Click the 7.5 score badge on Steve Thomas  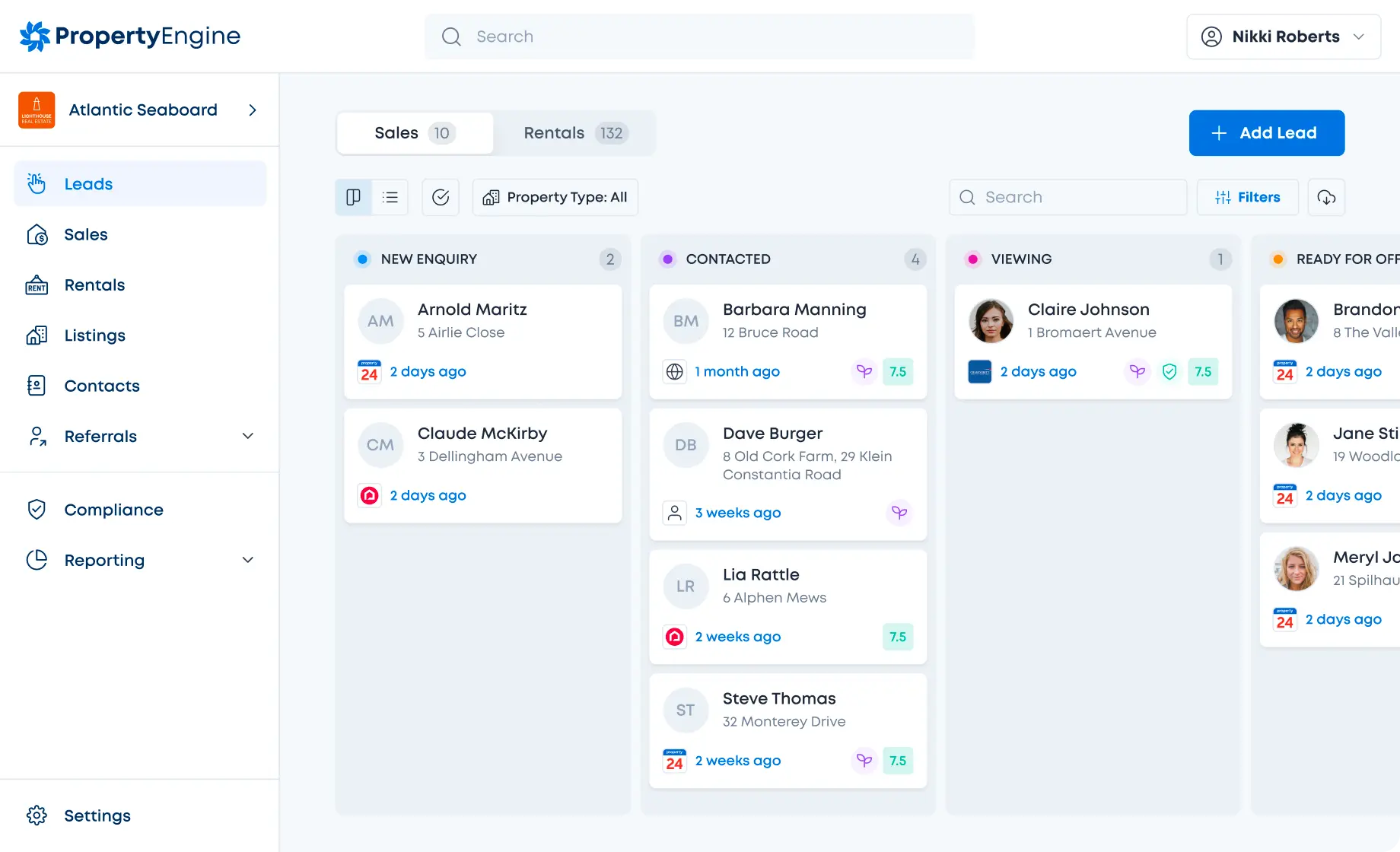tap(898, 761)
